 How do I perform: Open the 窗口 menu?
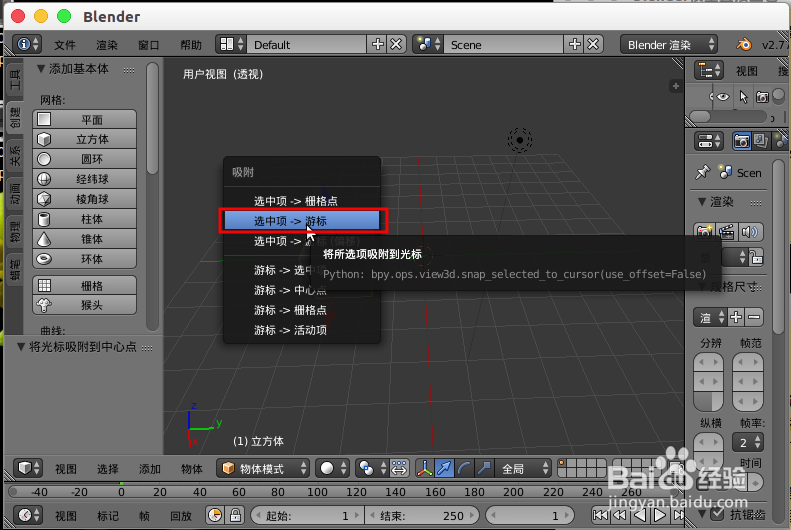[x=148, y=45]
